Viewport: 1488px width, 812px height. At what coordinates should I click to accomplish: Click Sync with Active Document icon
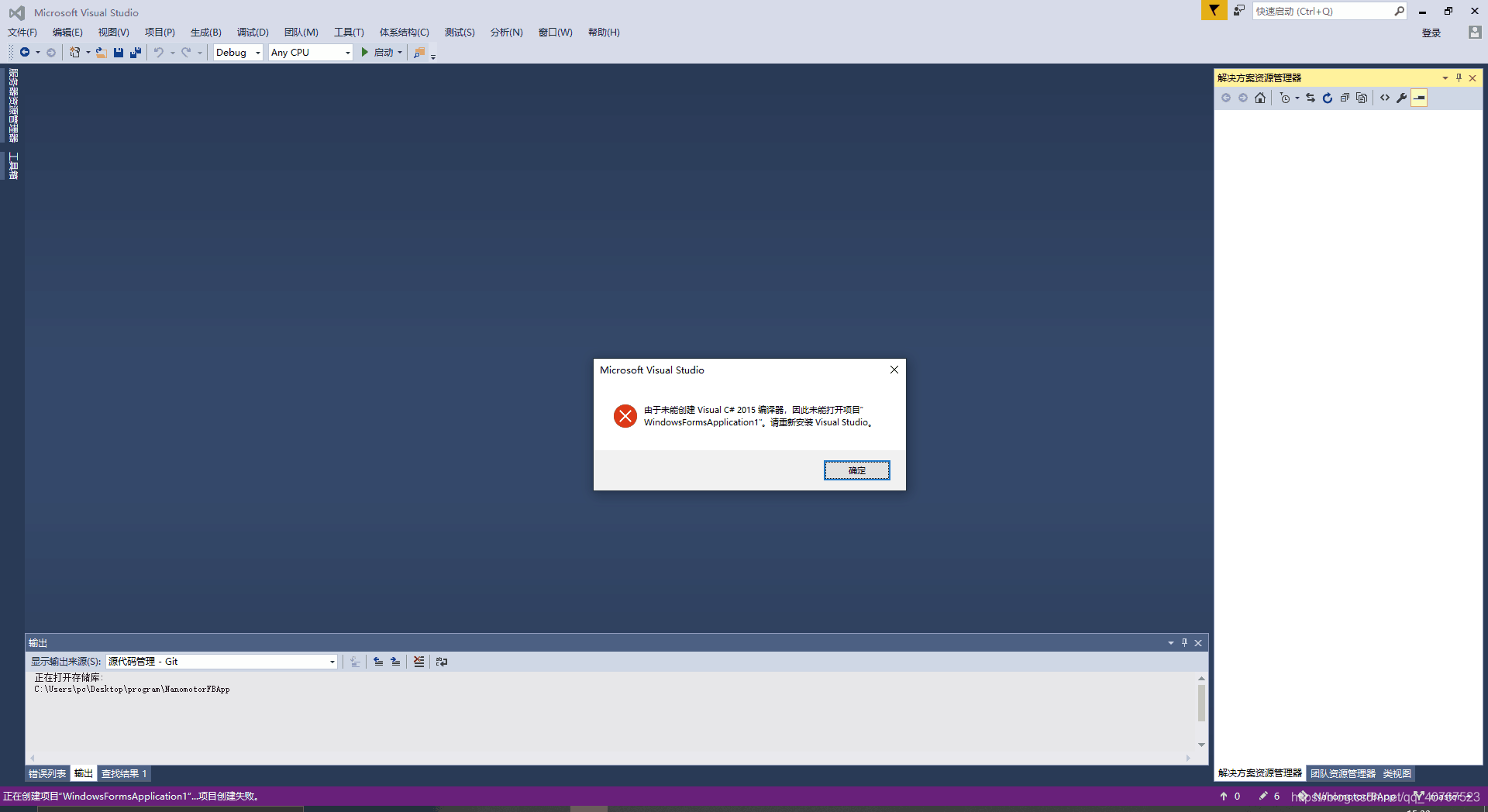pos(1311,98)
